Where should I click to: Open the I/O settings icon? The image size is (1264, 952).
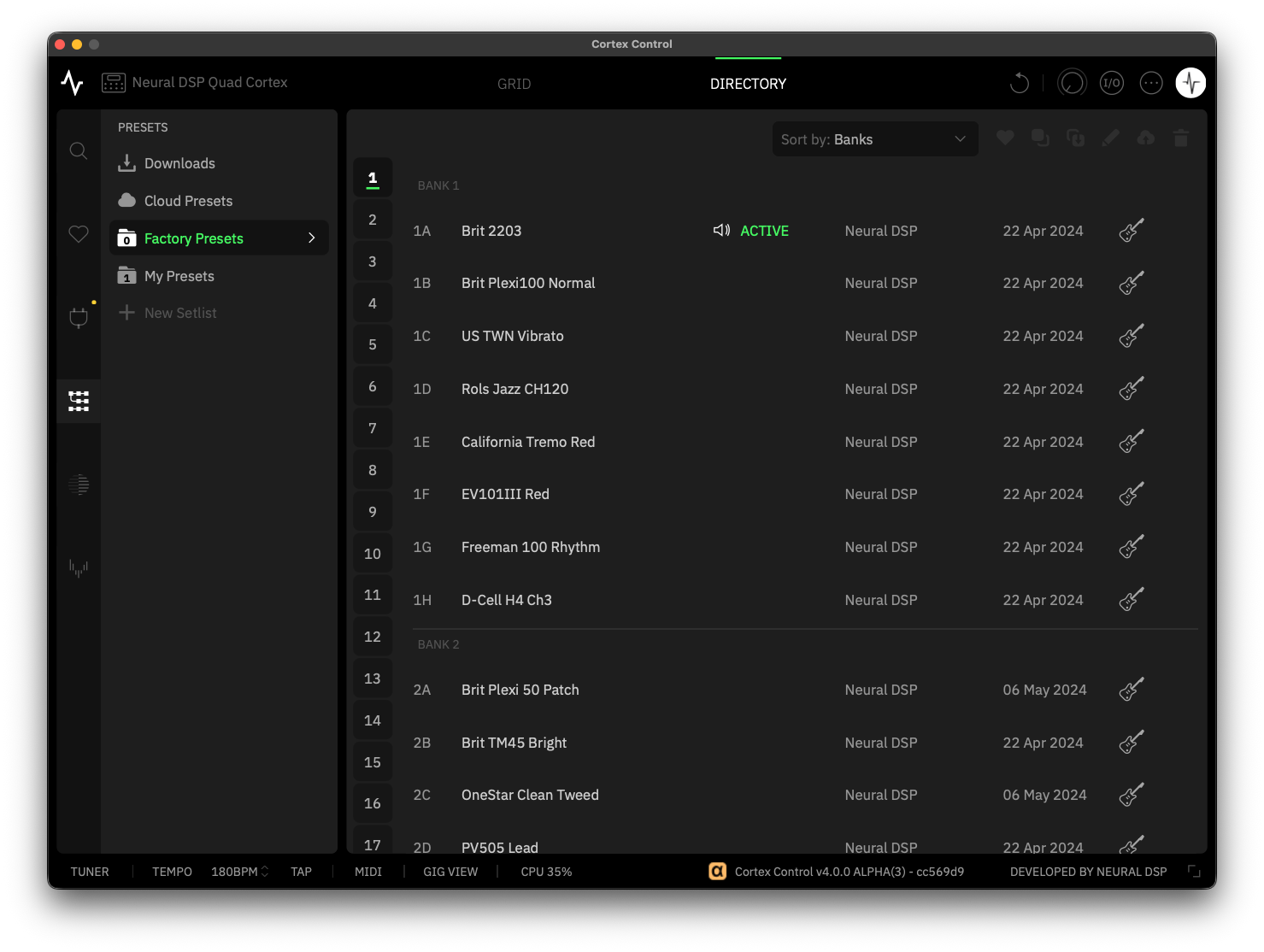point(1112,83)
